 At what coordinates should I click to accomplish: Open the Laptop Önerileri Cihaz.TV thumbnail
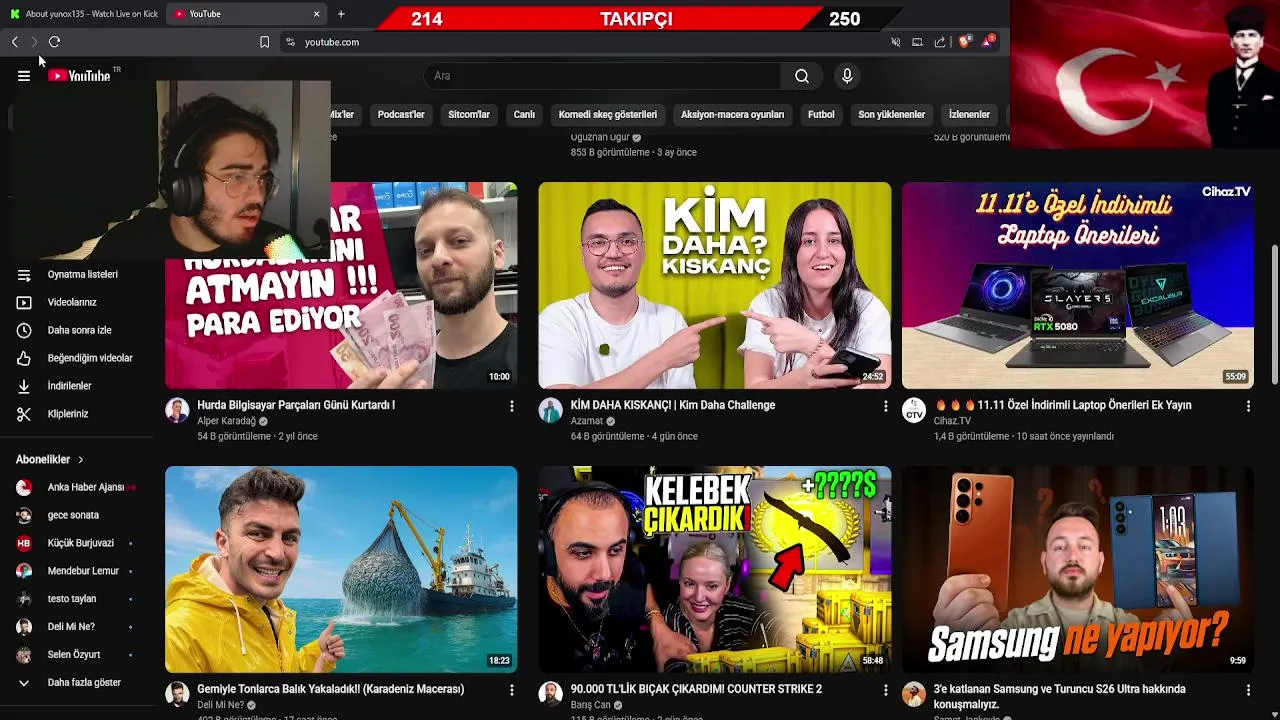pos(1077,285)
